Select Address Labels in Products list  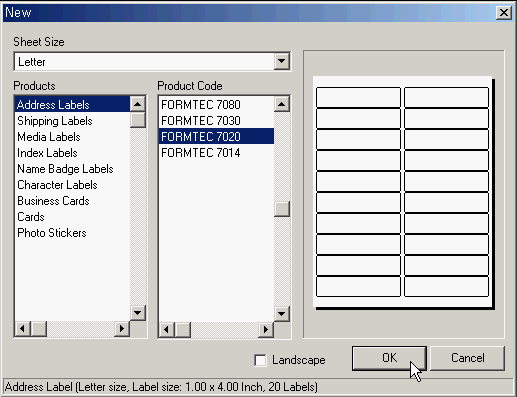pos(72,105)
